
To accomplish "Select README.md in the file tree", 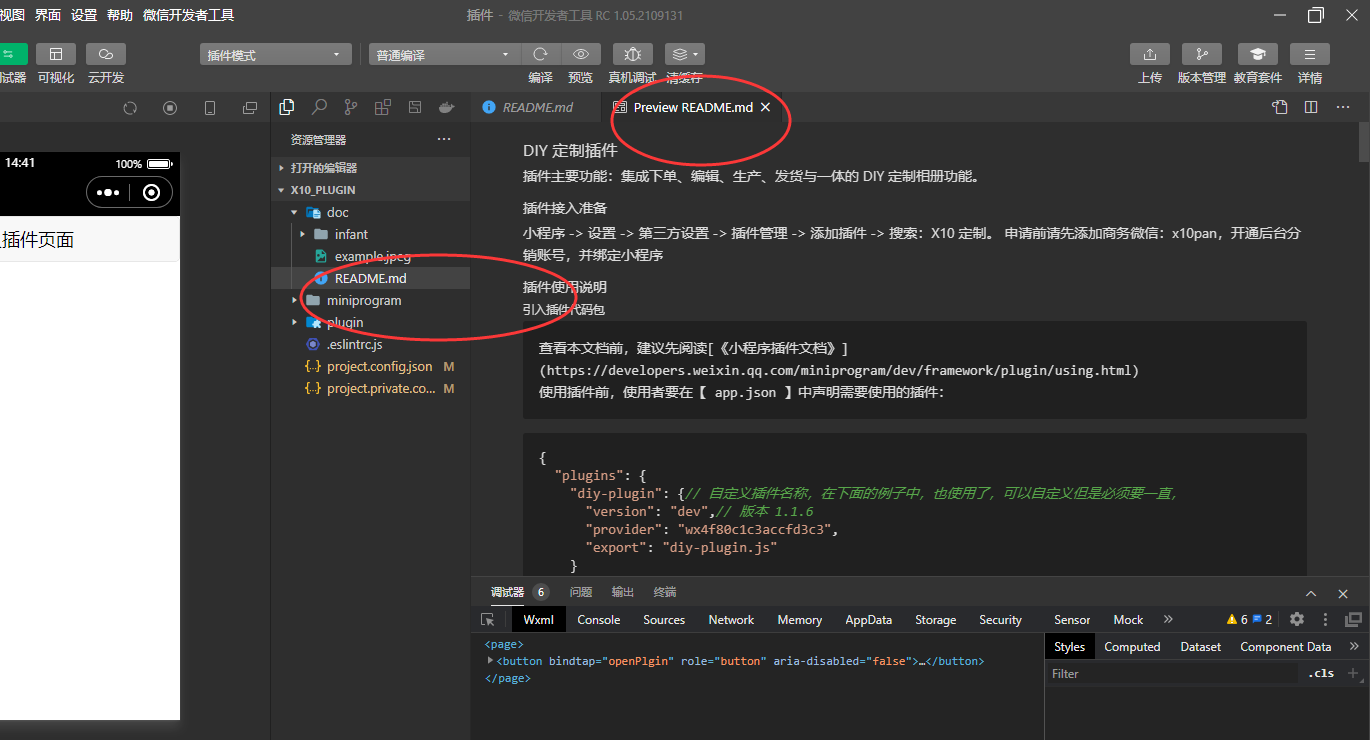I will click(370, 278).
